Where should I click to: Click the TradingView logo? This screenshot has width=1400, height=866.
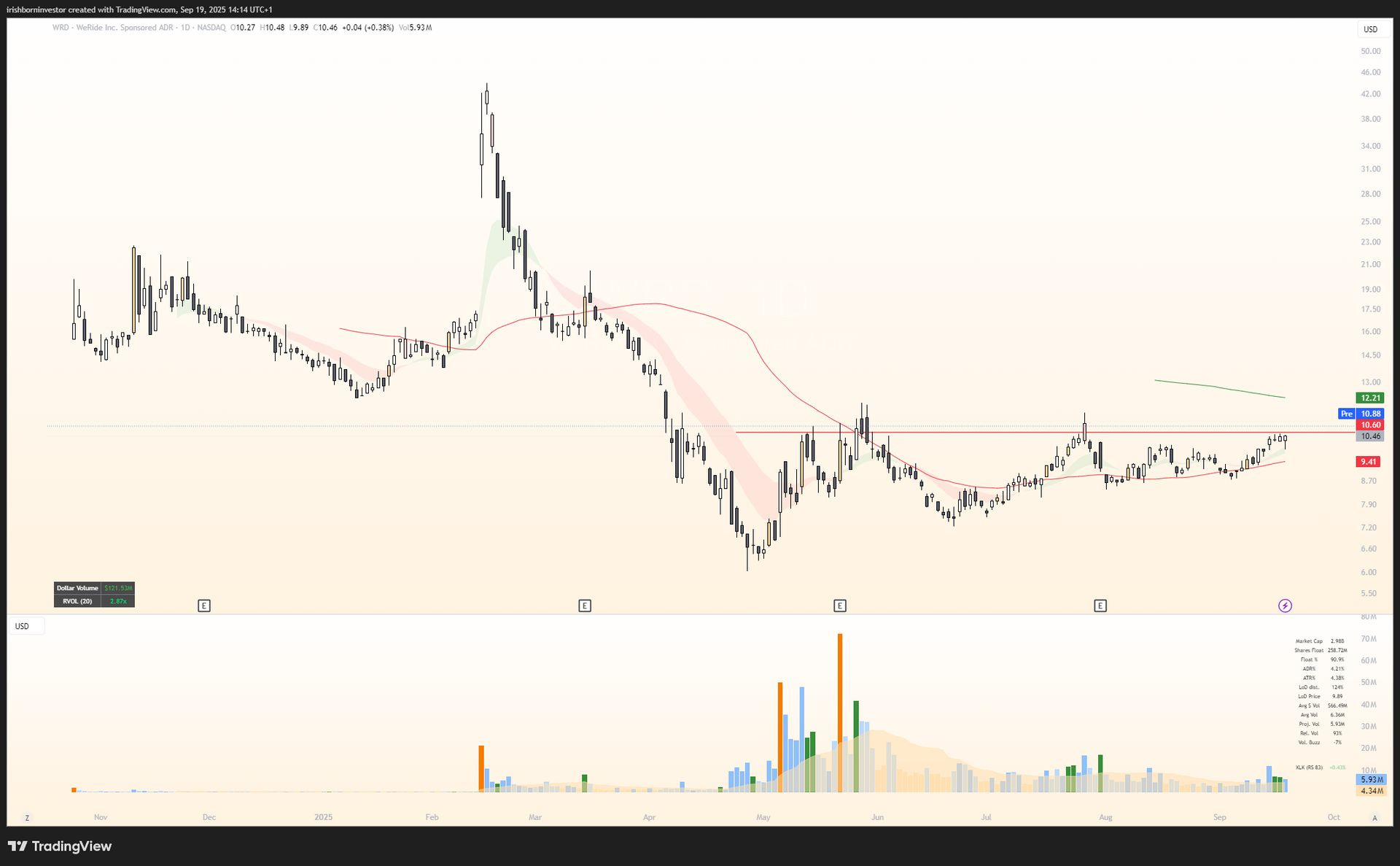tap(60, 846)
